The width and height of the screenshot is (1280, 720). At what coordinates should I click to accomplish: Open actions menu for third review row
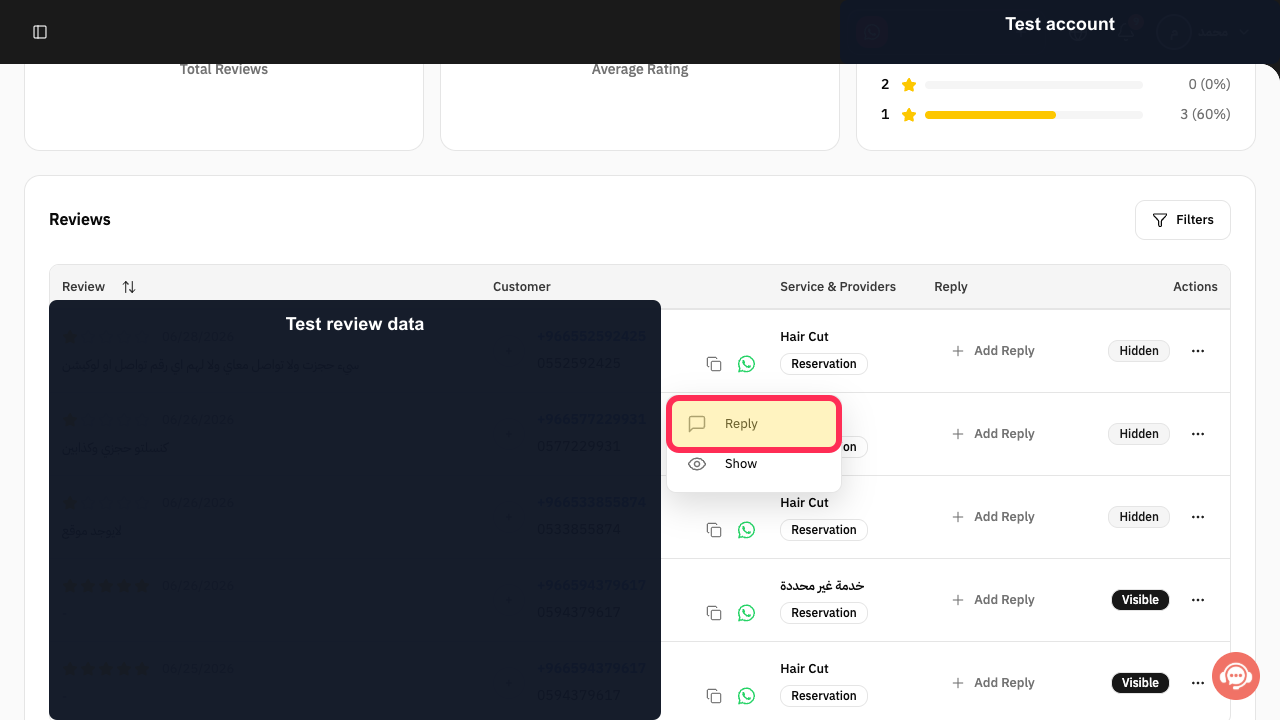click(x=1198, y=517)
